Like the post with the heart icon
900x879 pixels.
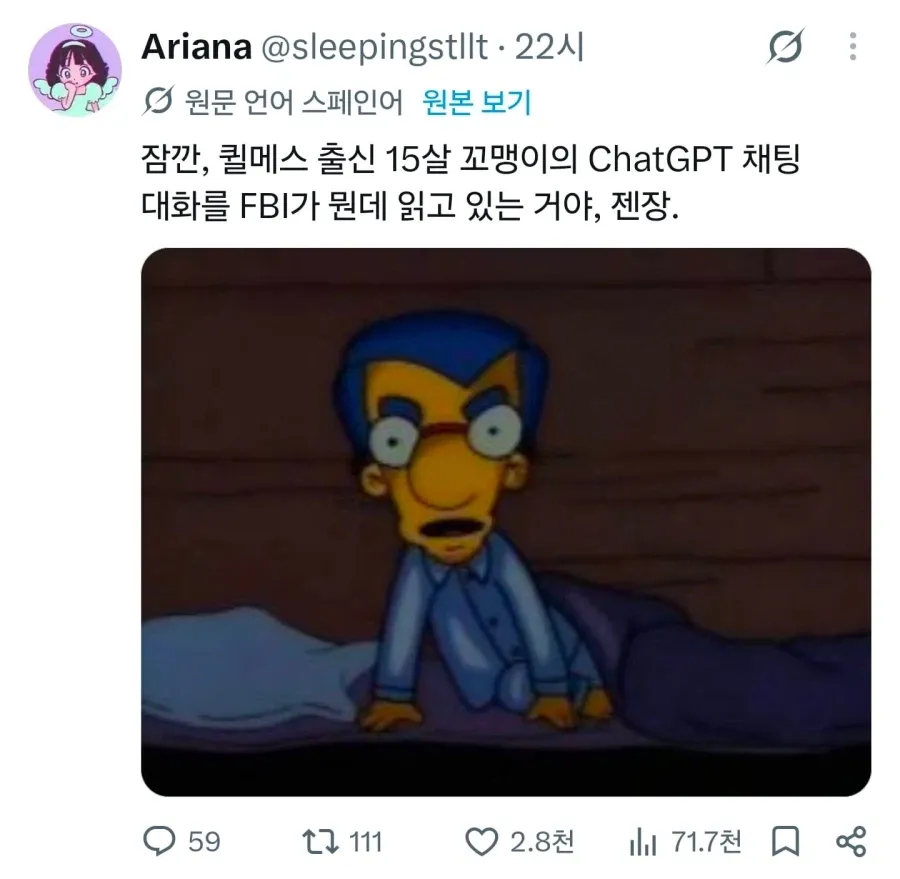click(481, 842)
